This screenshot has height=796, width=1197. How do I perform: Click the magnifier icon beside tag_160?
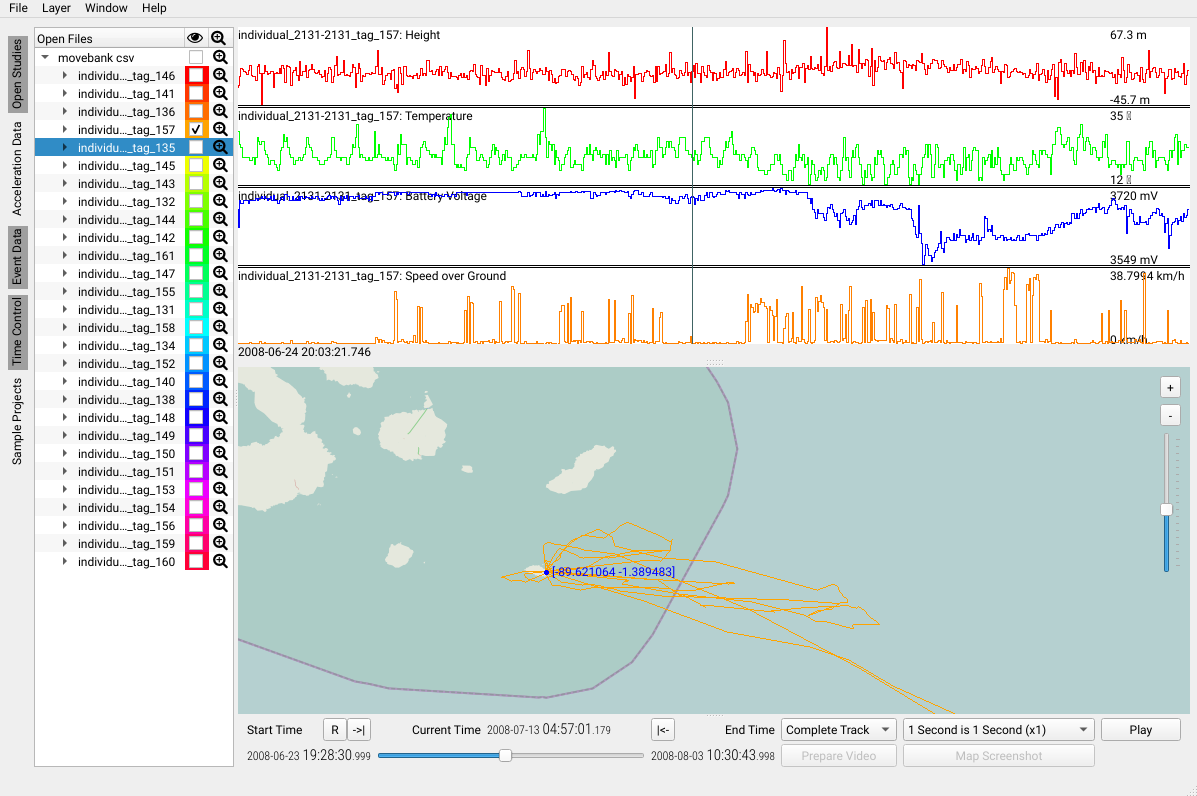point(220,562)
